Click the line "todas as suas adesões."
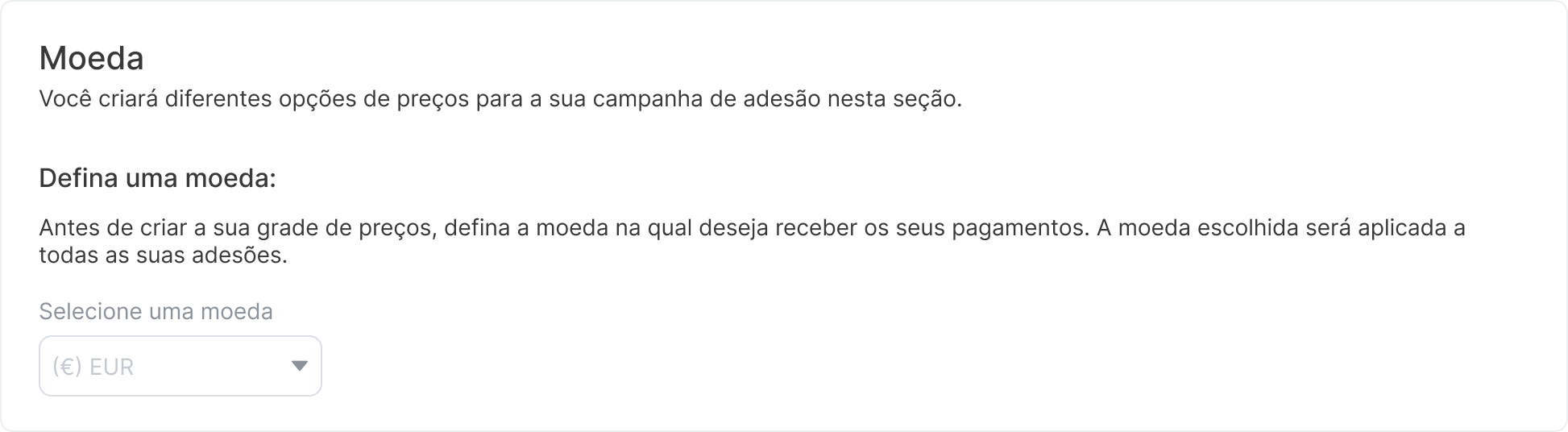This screenshot has height=432, width=1568. pyautogui.click(x=163, y=256)
